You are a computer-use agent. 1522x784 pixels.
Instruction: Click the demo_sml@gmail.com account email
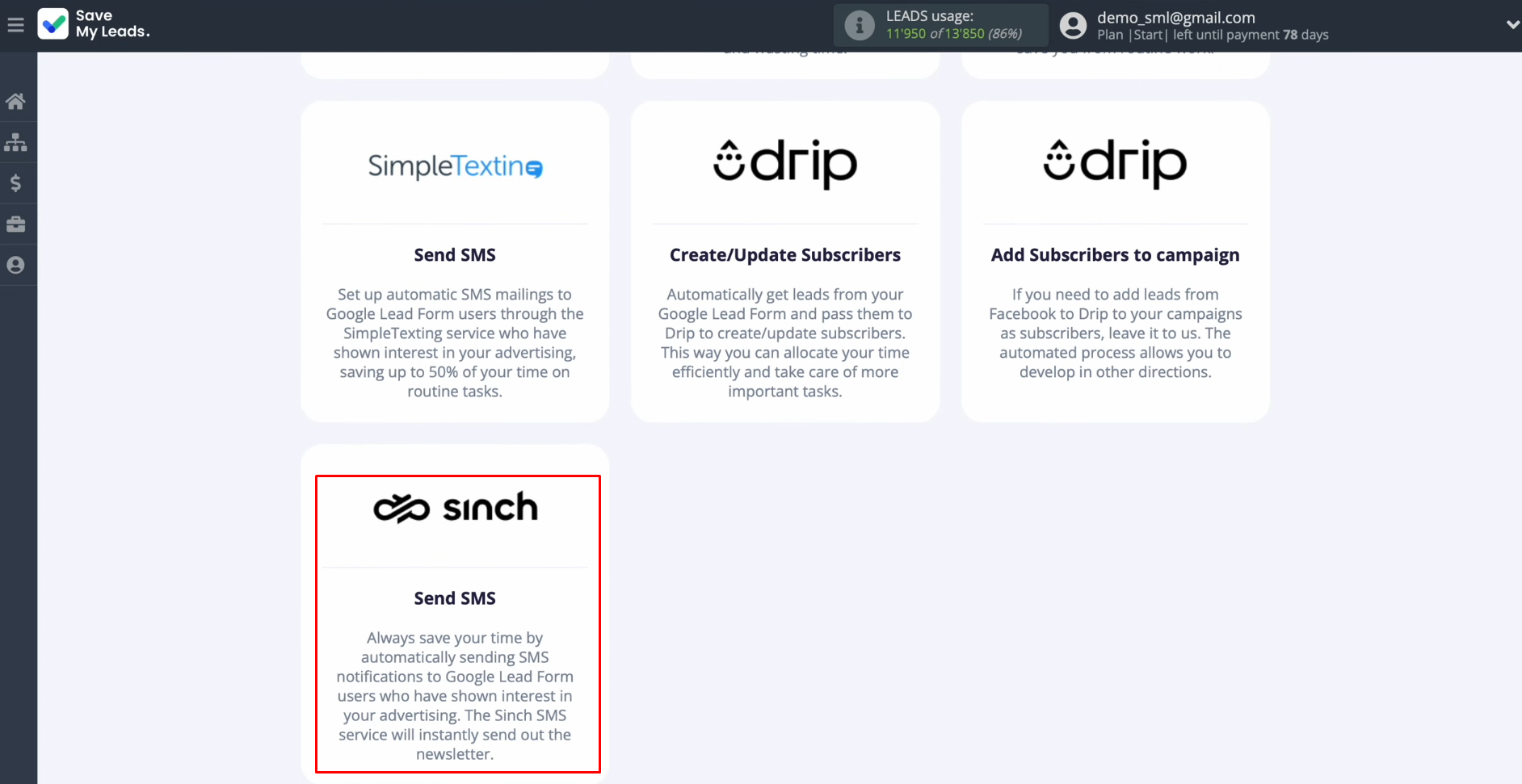(1175, 17)
